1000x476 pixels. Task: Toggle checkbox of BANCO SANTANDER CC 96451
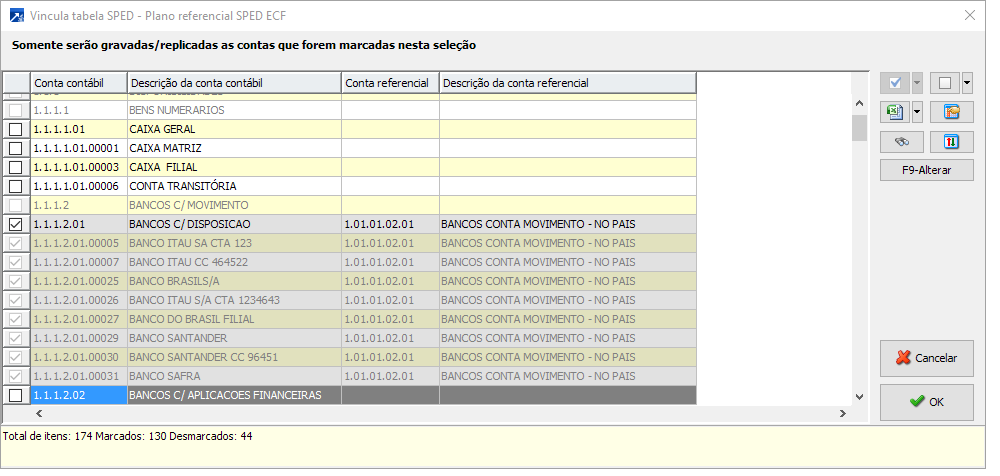(15, 357)
